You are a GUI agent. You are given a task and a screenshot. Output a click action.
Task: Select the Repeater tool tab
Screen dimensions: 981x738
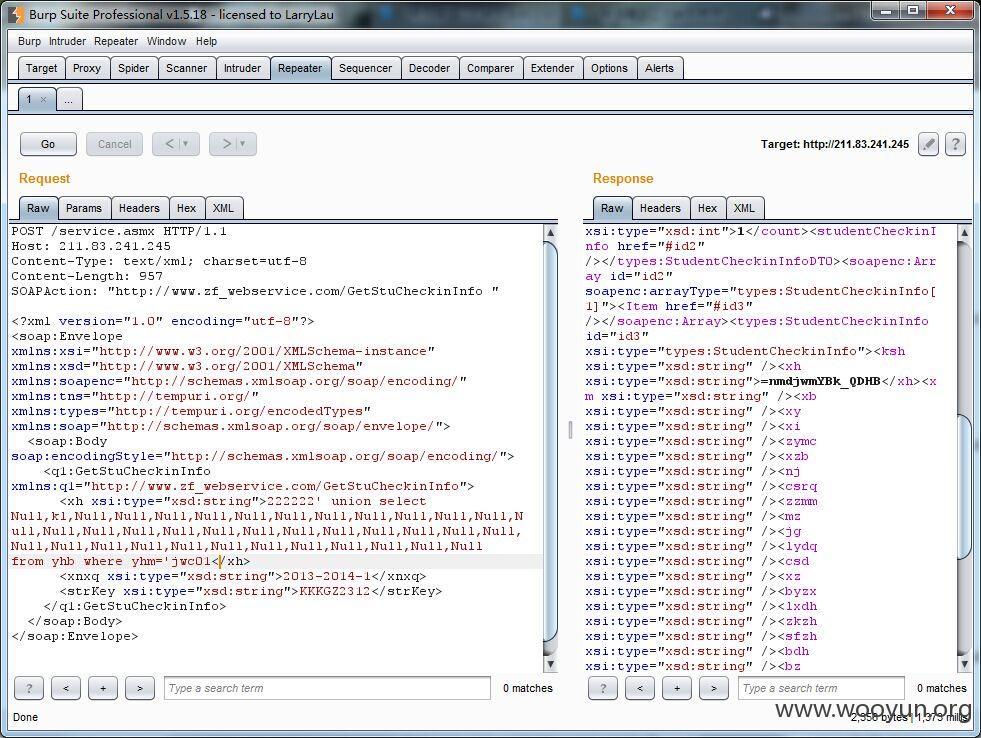point(300,68)
